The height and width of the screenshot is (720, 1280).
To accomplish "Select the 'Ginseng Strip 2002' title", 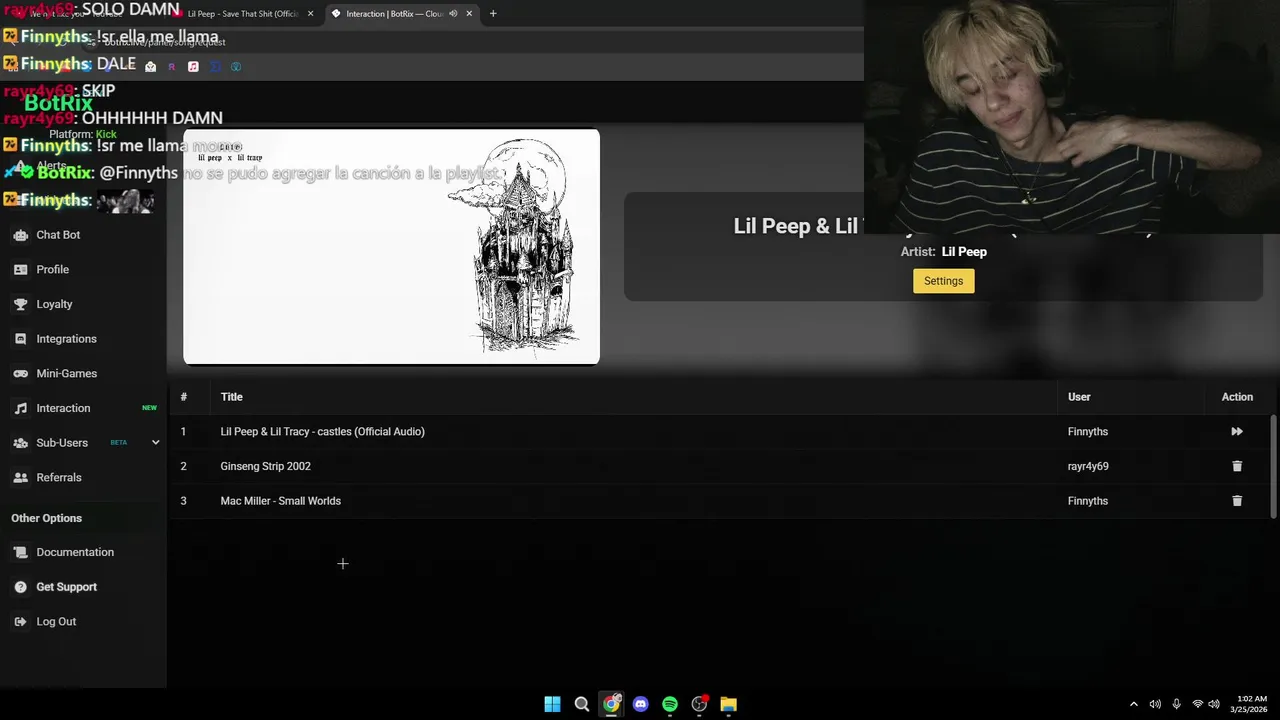I will point(265,466).
